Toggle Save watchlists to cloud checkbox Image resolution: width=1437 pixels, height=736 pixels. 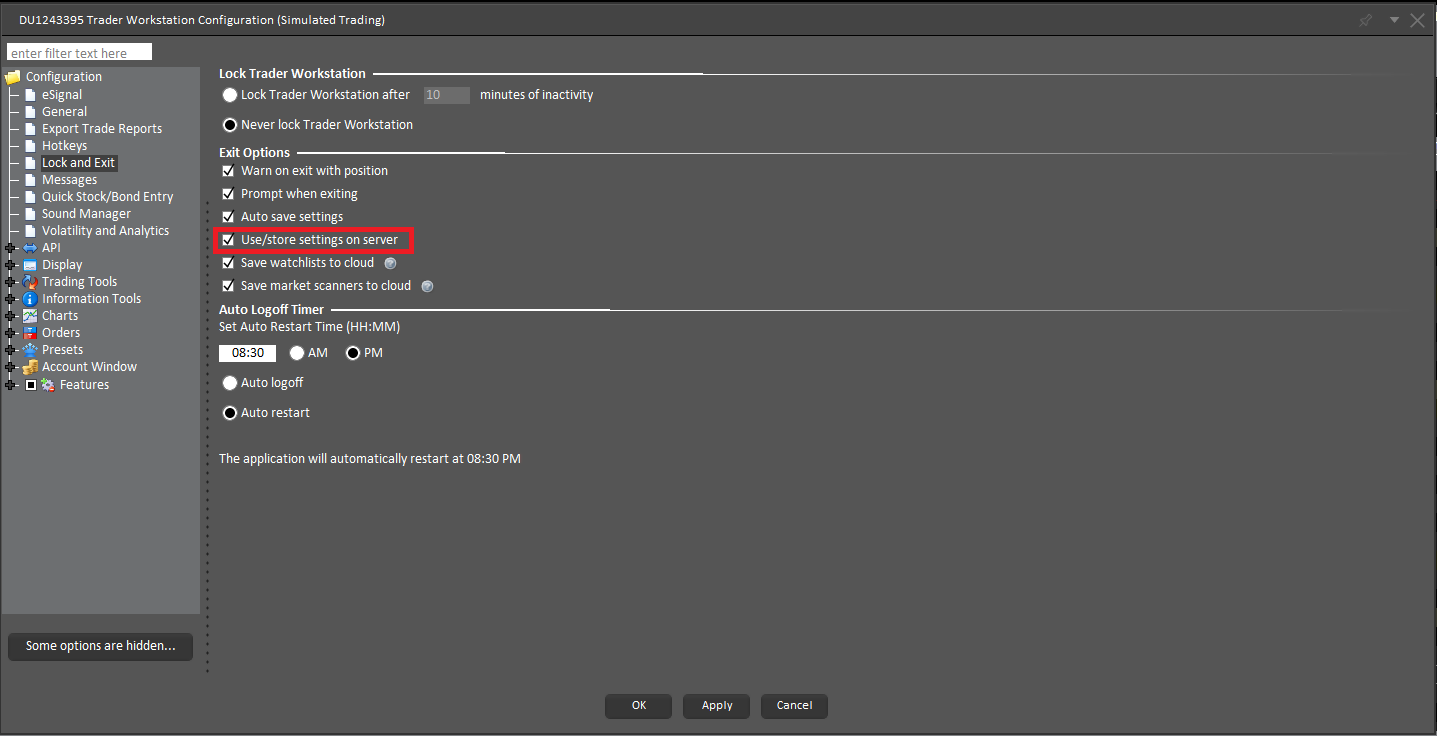click(x=228, y=263)
